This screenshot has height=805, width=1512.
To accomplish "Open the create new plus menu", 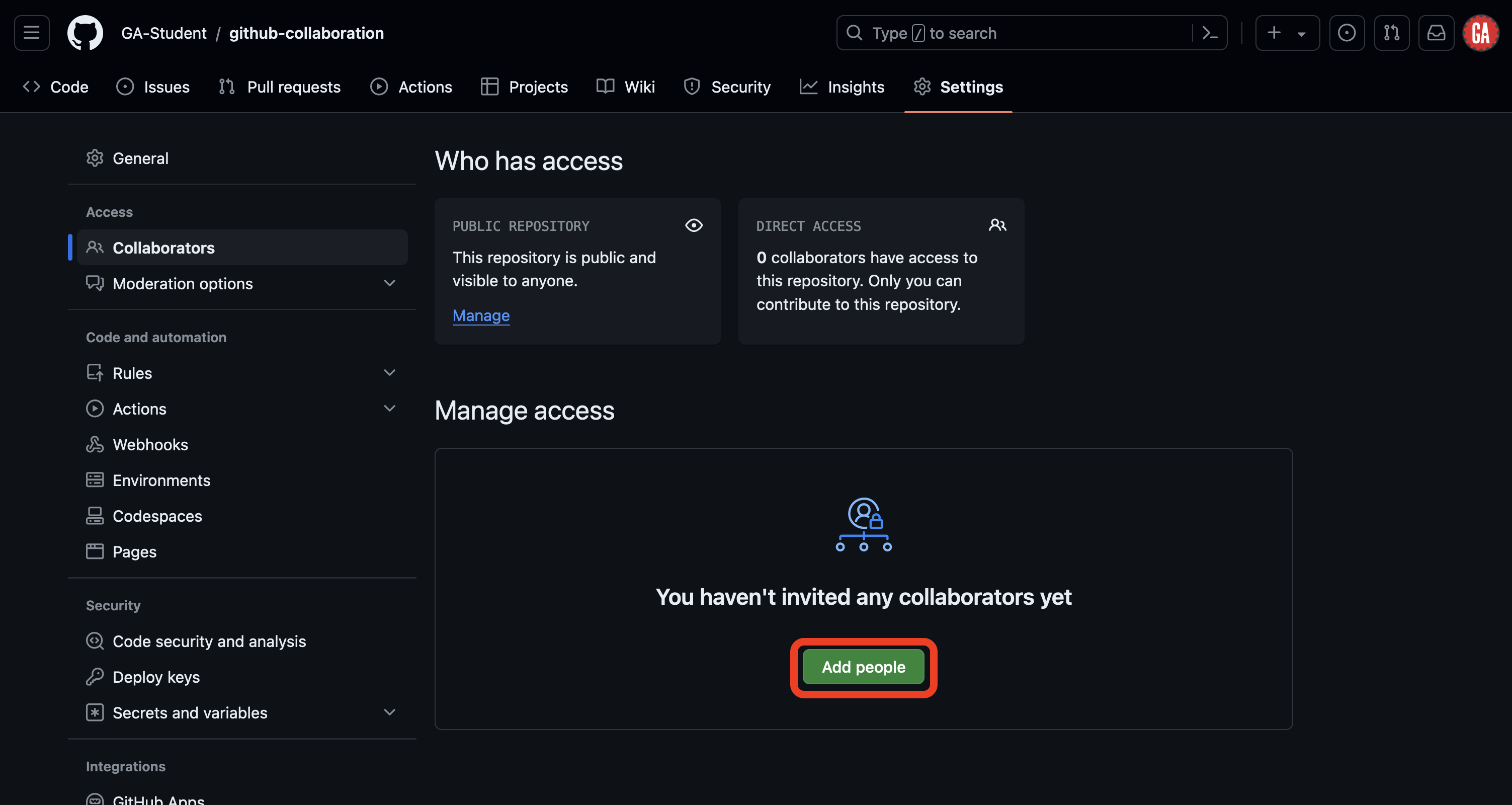I will click(1287, 32).
